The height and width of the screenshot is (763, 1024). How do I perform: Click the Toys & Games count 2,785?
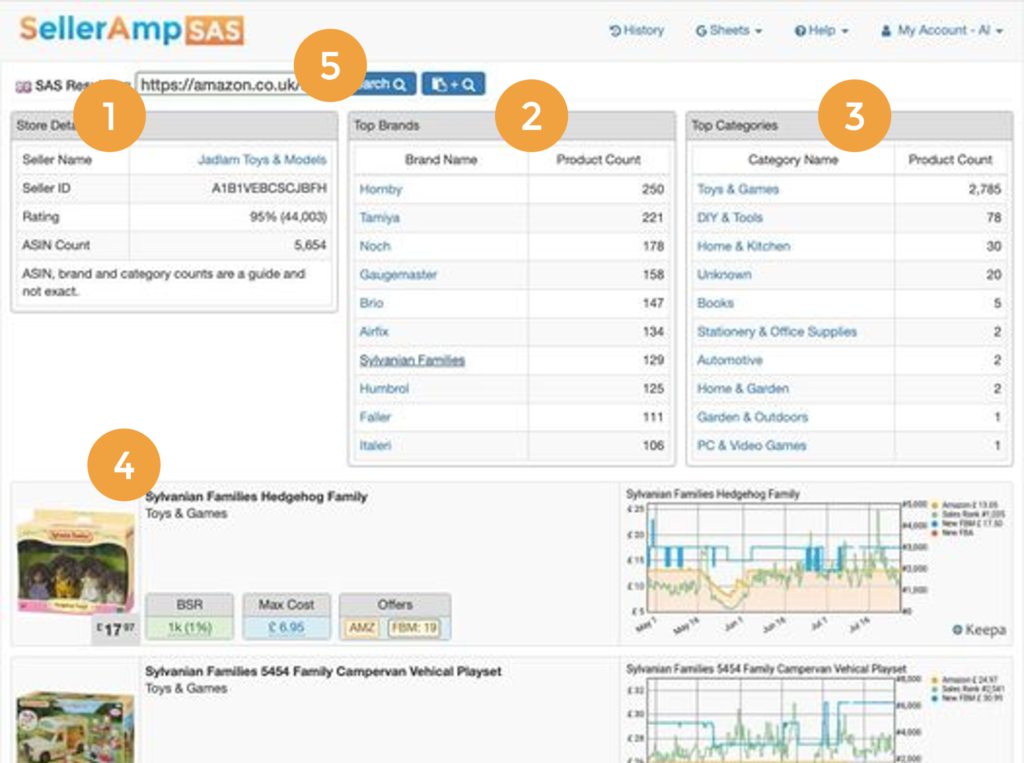985,189
